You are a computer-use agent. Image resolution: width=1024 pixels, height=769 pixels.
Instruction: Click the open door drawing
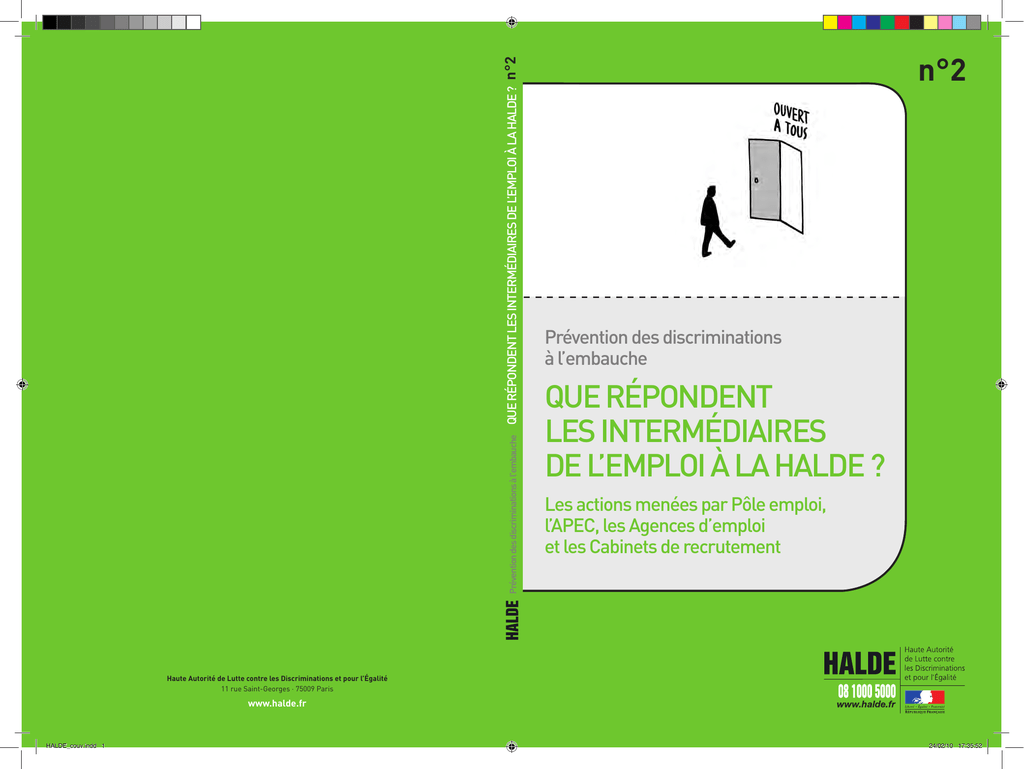click(x=776, y=185)
